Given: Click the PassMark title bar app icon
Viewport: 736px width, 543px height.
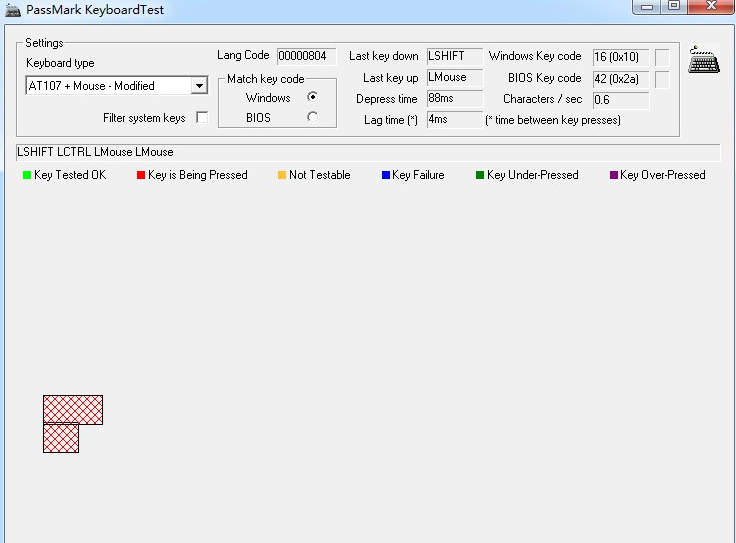Looking at the screenshot, I should (13, 9).
